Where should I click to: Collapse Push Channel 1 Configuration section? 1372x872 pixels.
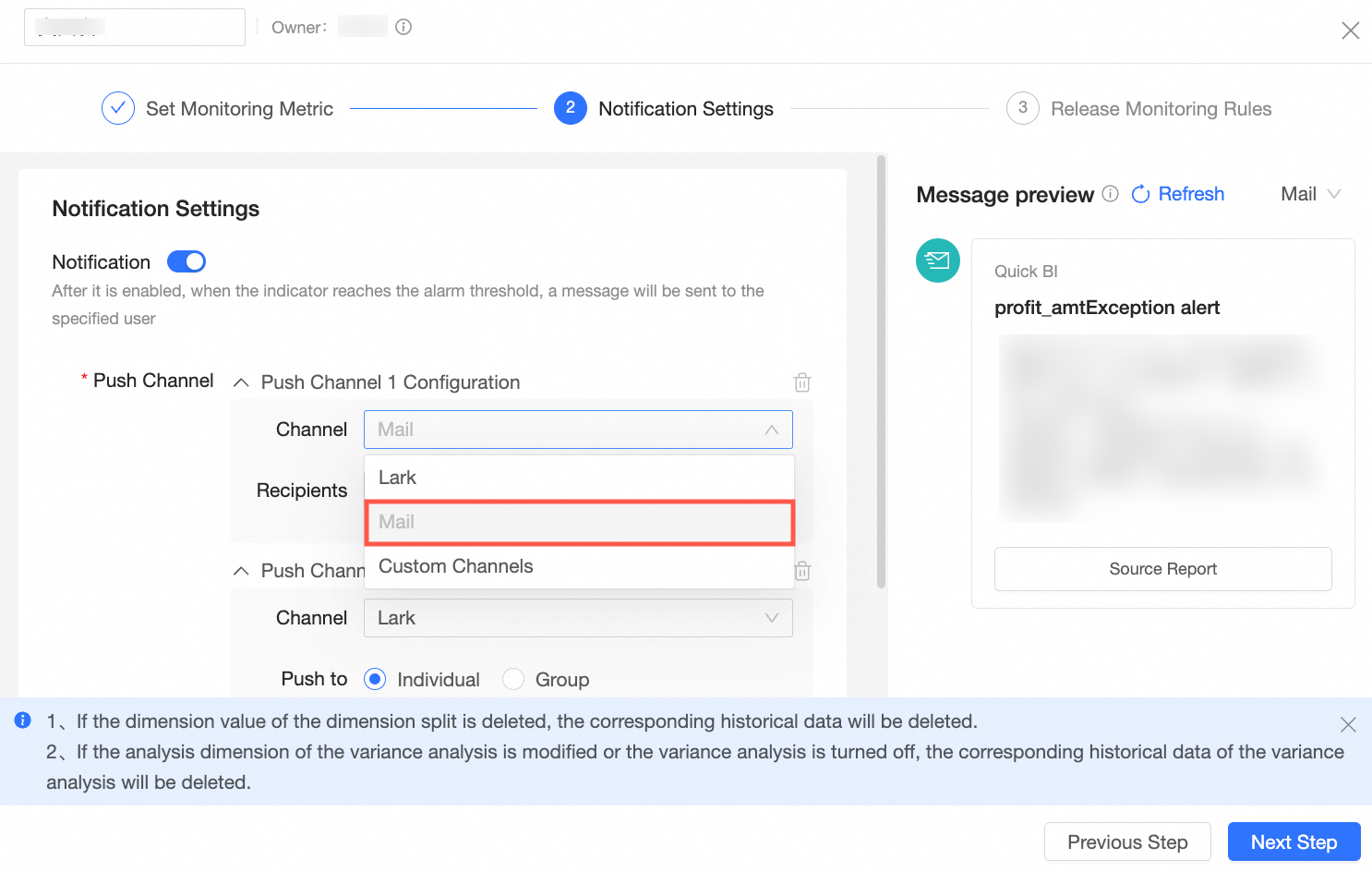pyautogui.click(x=241, y=382)
